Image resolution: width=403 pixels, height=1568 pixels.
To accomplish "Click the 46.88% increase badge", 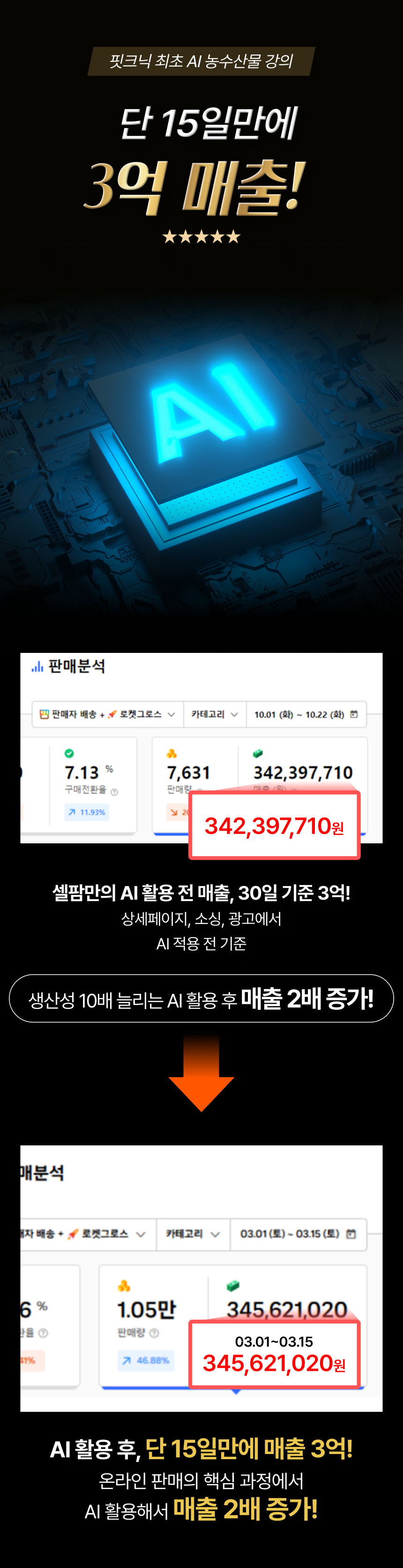I will click(146, 1360).
